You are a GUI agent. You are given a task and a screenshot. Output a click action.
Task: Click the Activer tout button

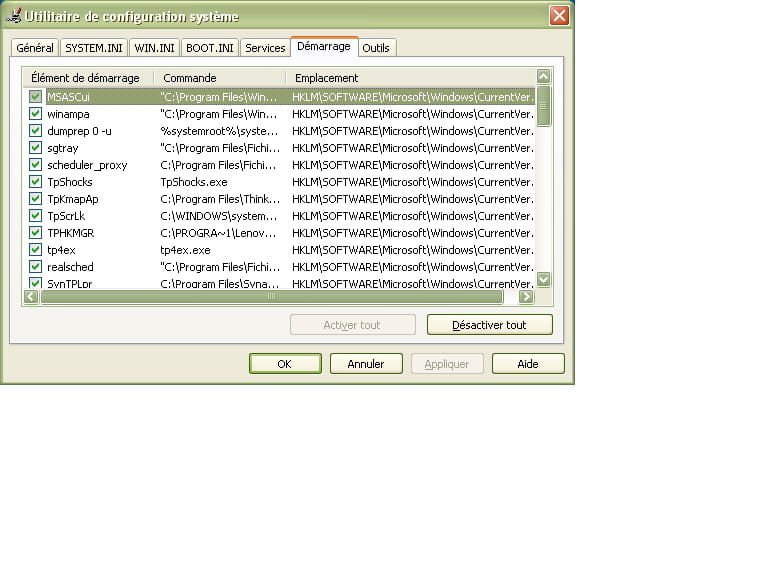352,325
